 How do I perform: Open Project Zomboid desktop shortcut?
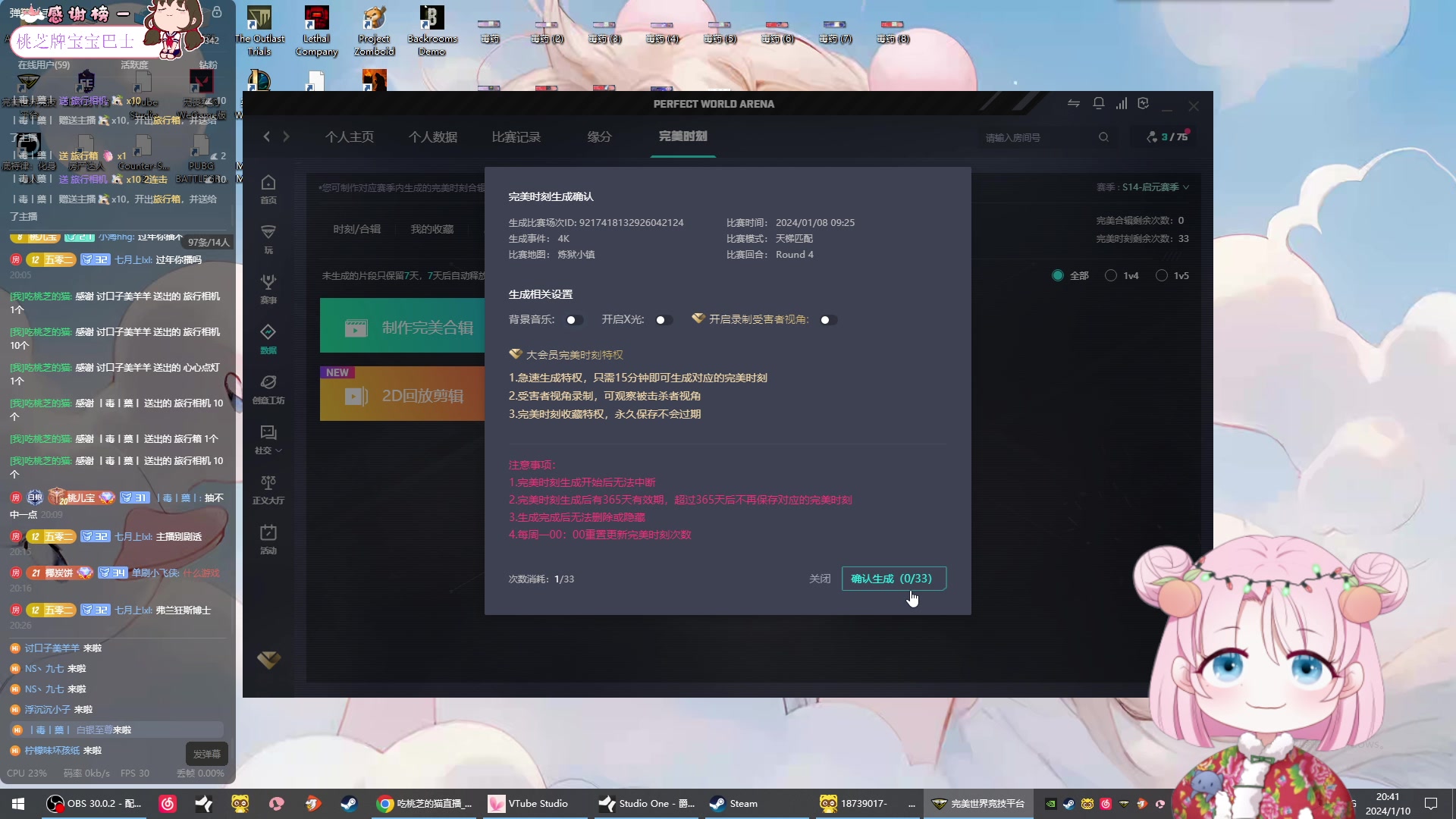374,31
